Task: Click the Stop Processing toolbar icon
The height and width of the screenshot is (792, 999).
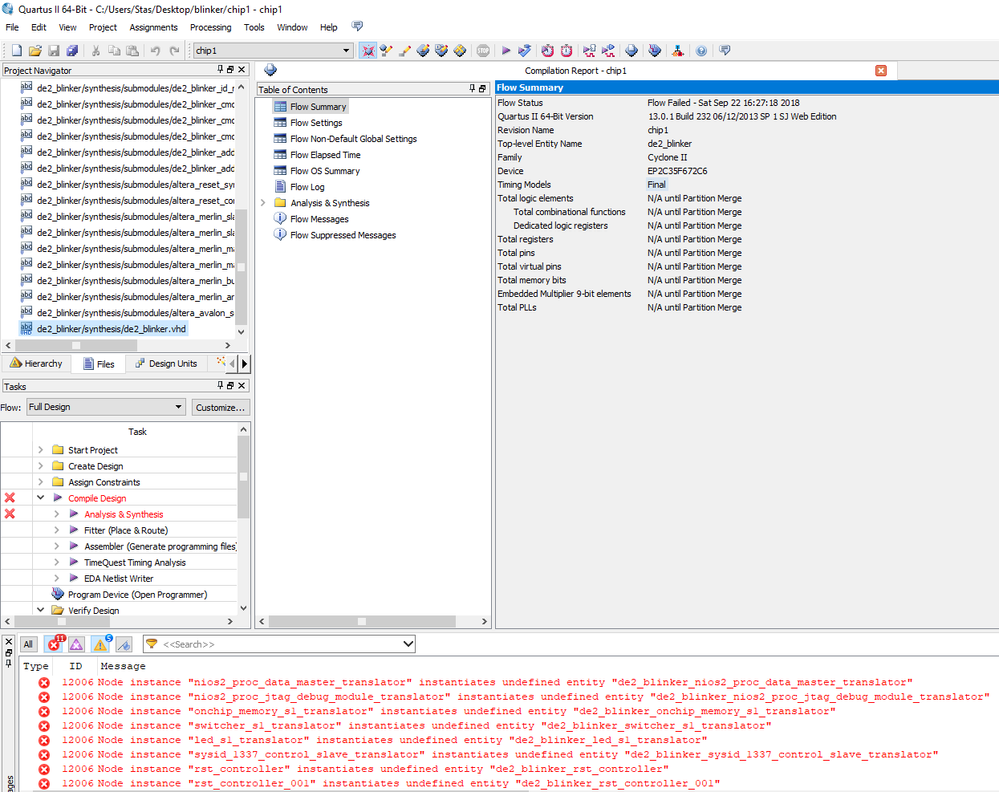Action: click(483, 50)
